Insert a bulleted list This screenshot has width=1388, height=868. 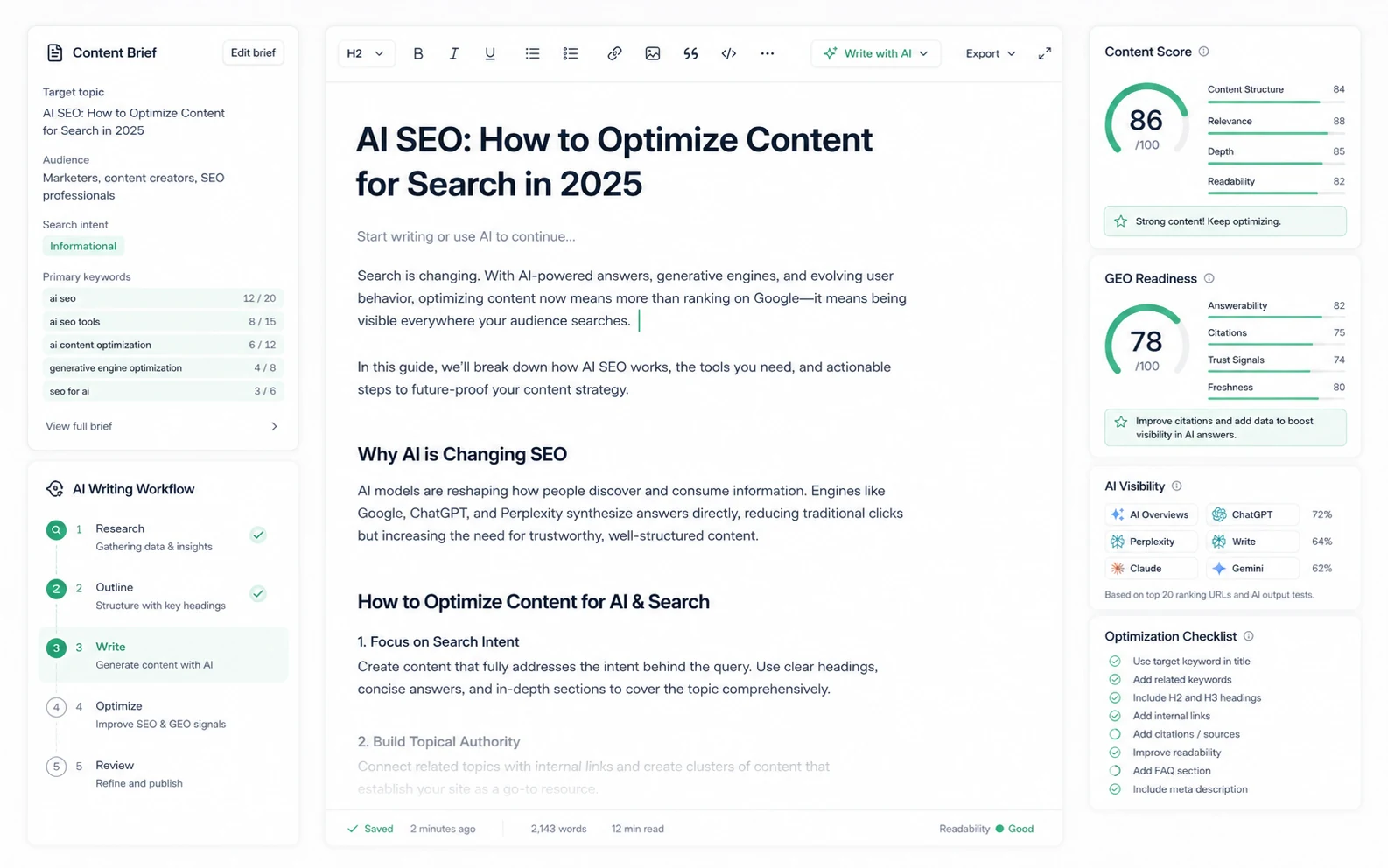[532, 53]
